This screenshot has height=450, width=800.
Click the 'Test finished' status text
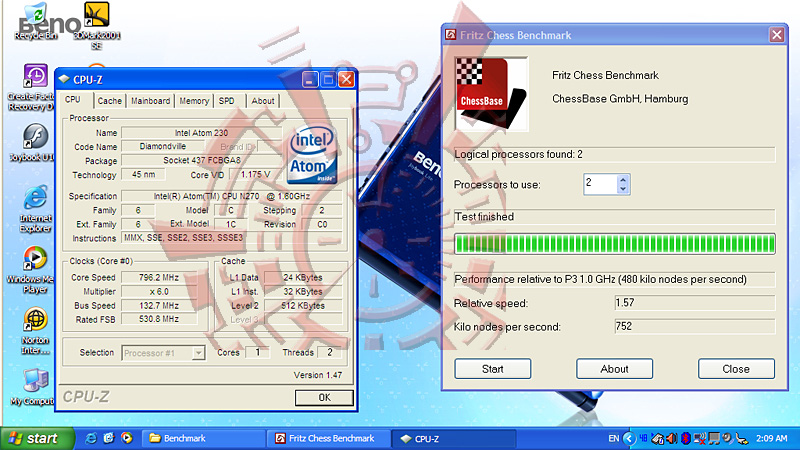pos(484,216)
